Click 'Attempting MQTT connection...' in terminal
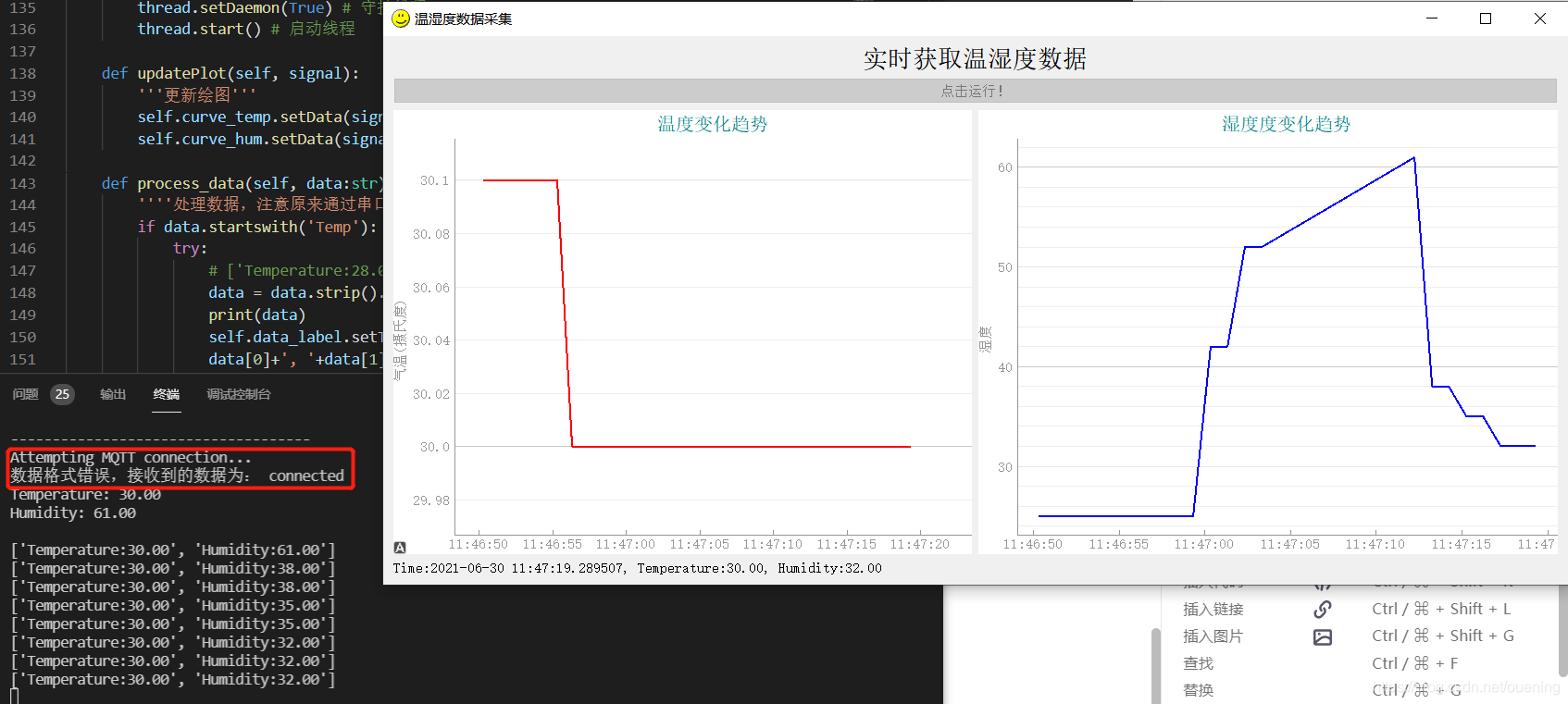 [131, 457]
